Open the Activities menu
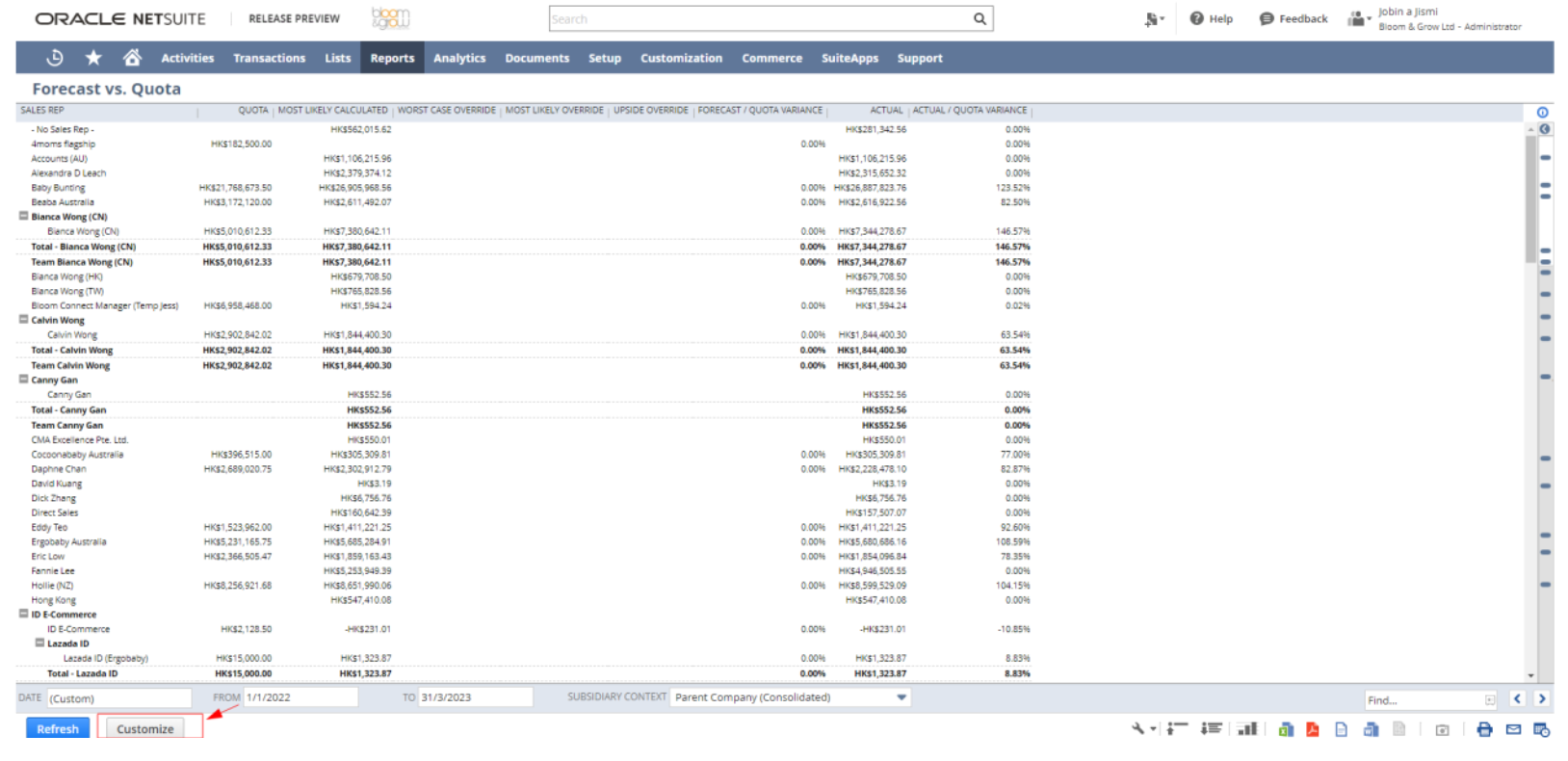The image size is (1568, 761). click(x=187, y=58)
